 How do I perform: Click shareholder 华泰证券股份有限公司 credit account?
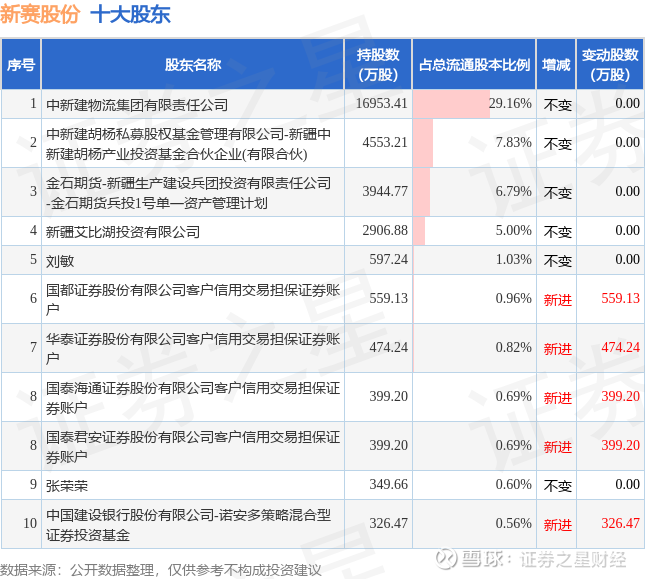(x=193, y=349)
